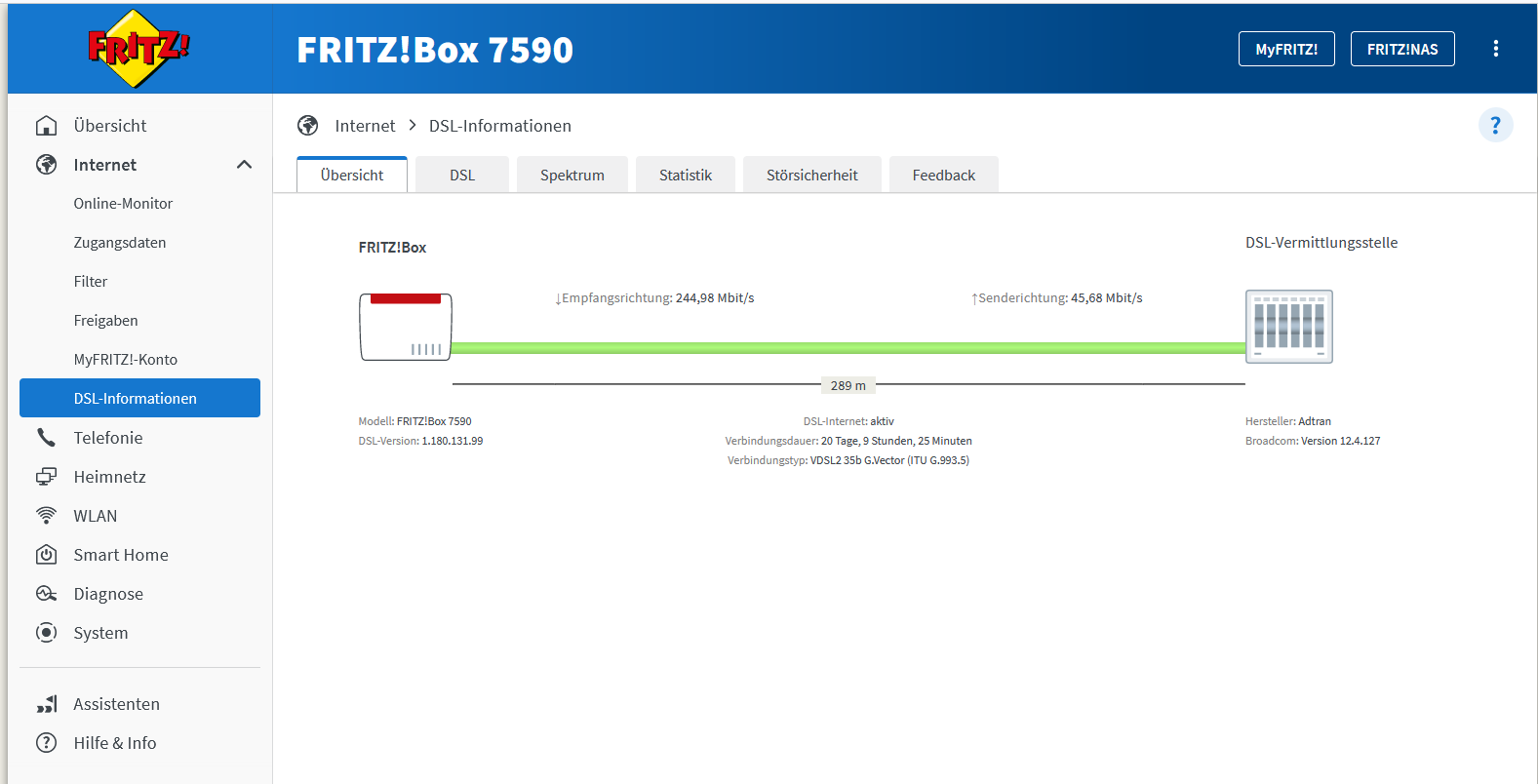Open the three-dot options menu

pos(1496,49)
